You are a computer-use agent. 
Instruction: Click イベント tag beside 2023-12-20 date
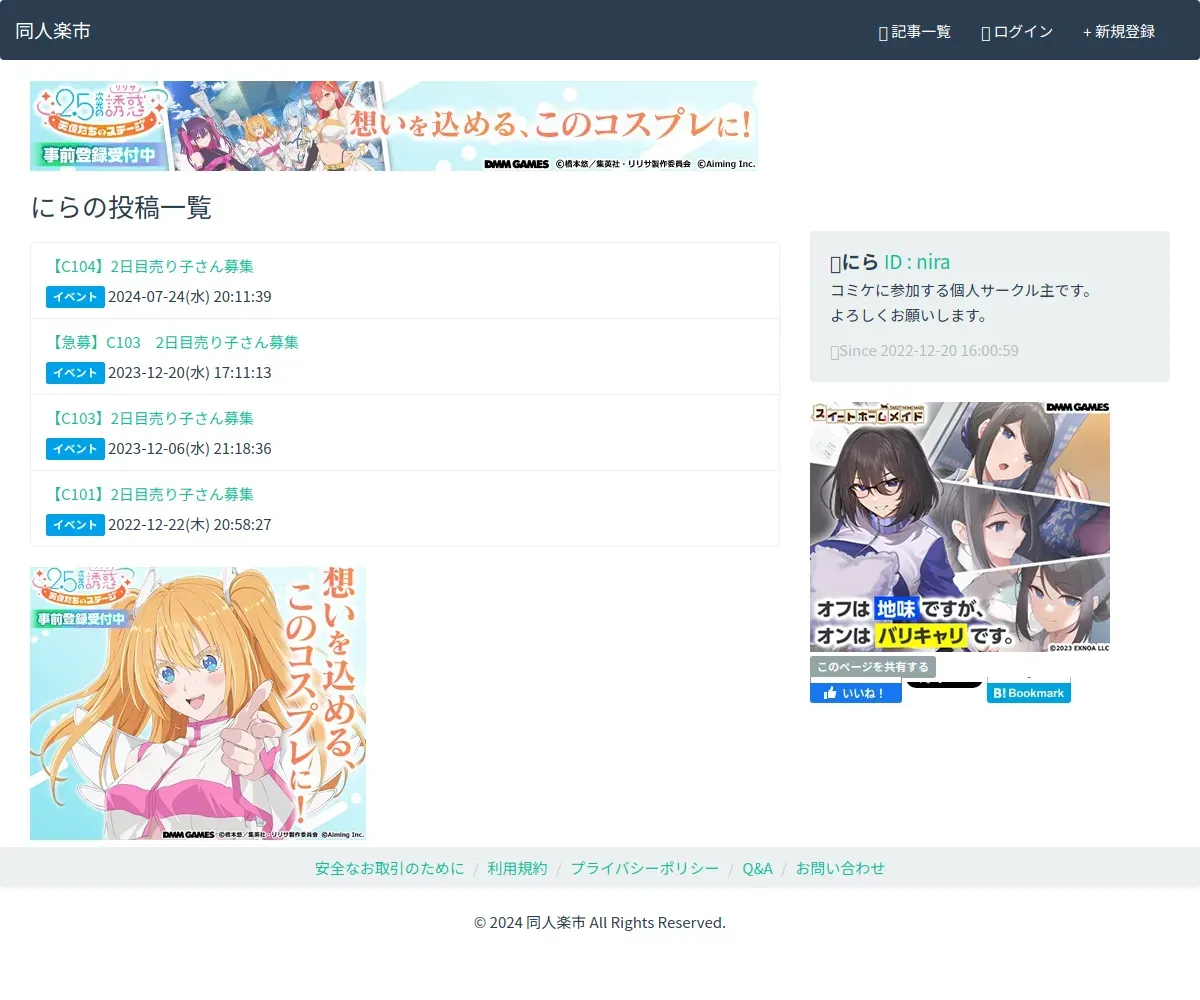(x=75, y=373)
